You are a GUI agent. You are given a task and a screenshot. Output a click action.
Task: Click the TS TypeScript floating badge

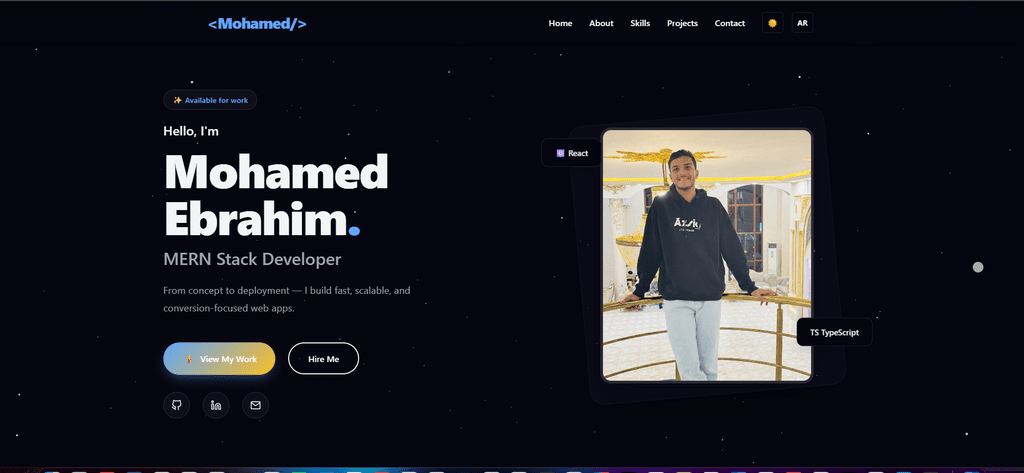point(835,333)
